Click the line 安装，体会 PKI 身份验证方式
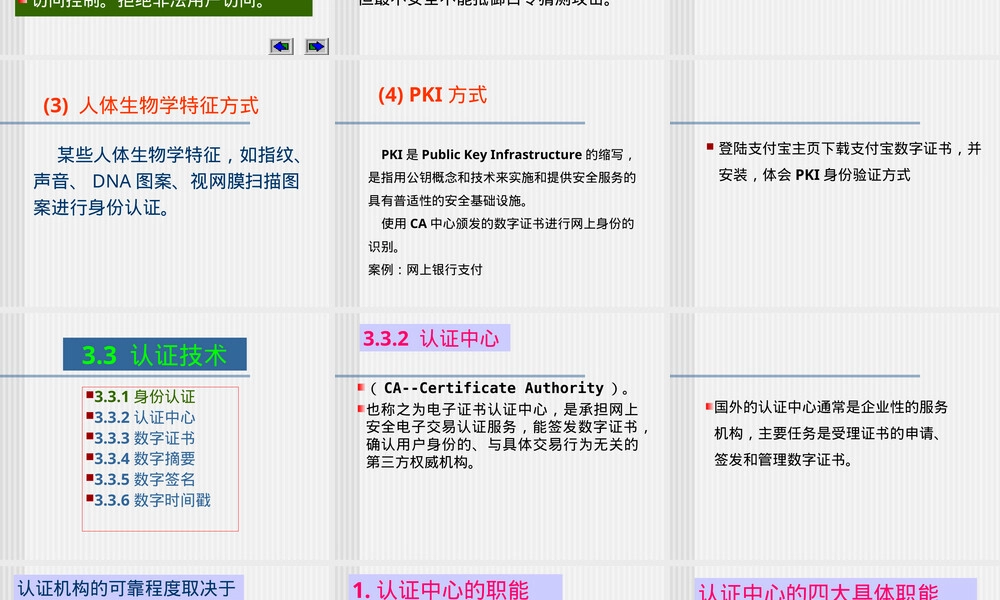The height and width of the screenshot is (600, 1000). point(814,175)
